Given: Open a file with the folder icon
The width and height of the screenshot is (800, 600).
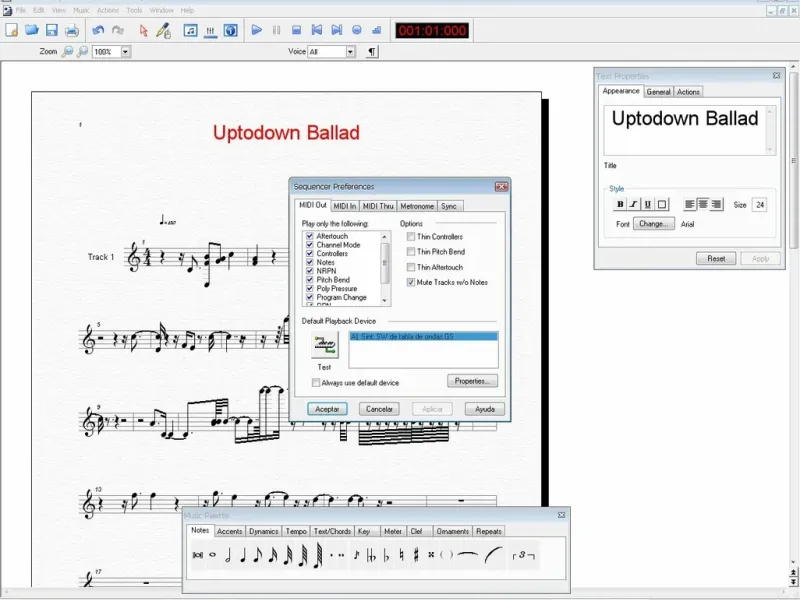Looking at the screenshot, I should point(32,30).
